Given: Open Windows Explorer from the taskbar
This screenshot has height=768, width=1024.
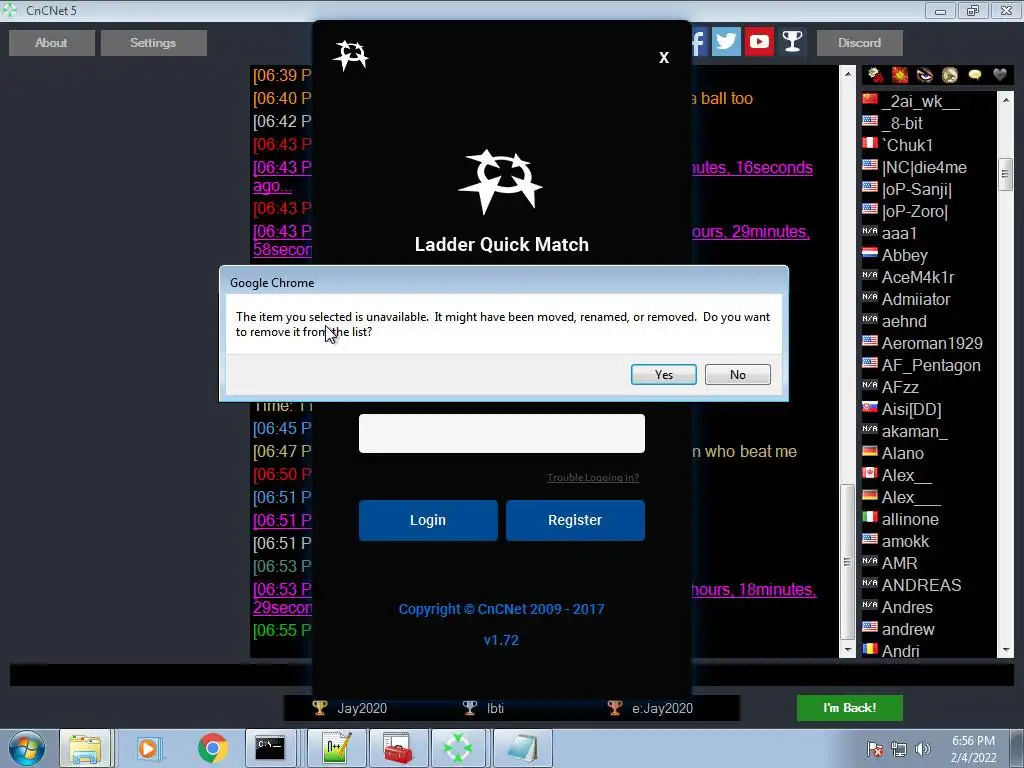Looking at the screenshot, I should 86,748.
